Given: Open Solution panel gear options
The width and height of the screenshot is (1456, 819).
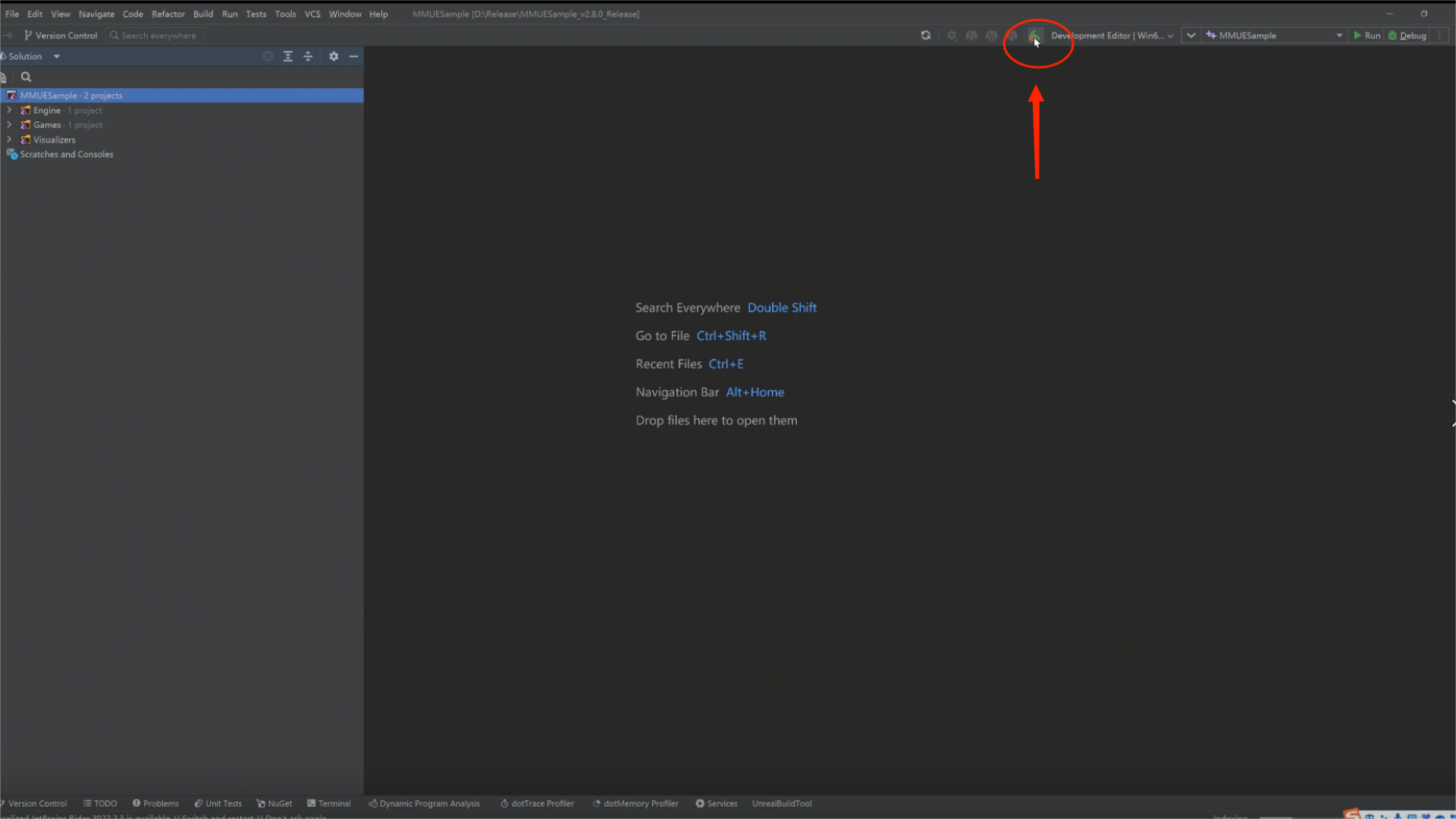Looking at the screenshot, I should (334, 56).
